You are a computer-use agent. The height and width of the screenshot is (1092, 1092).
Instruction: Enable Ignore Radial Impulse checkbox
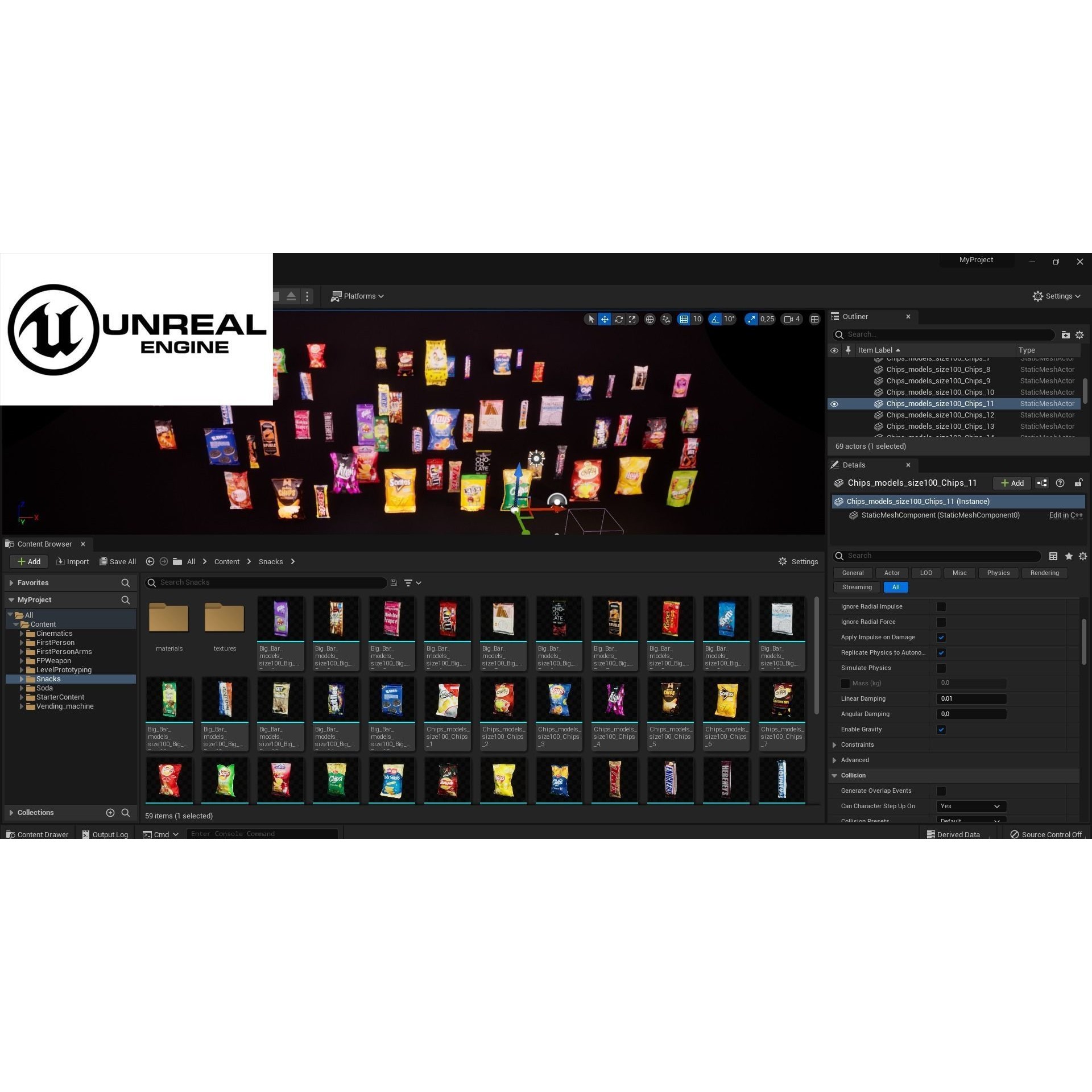pyautogui.click(x=941, y=607)
